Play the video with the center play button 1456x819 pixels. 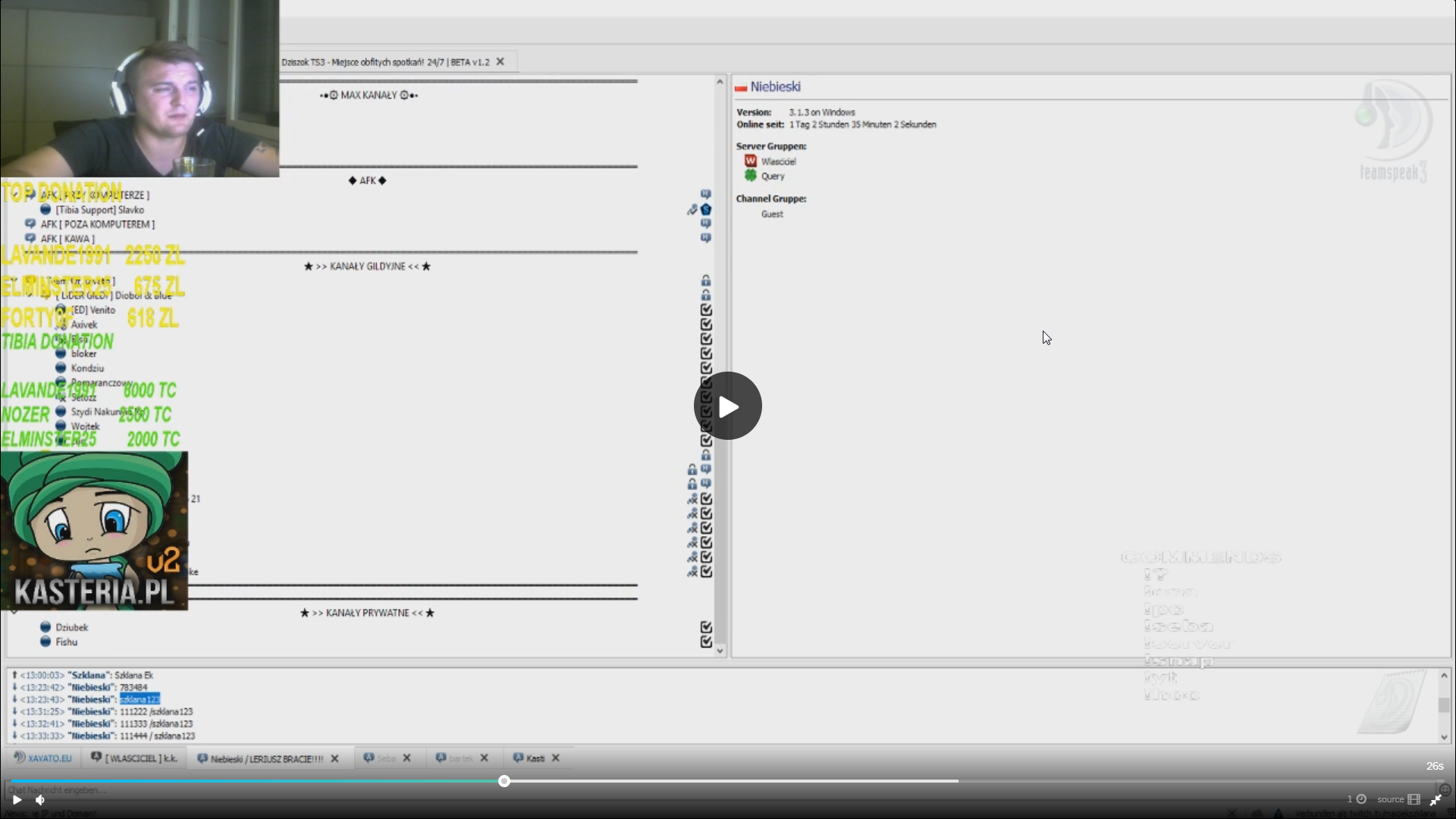[728, 406]
